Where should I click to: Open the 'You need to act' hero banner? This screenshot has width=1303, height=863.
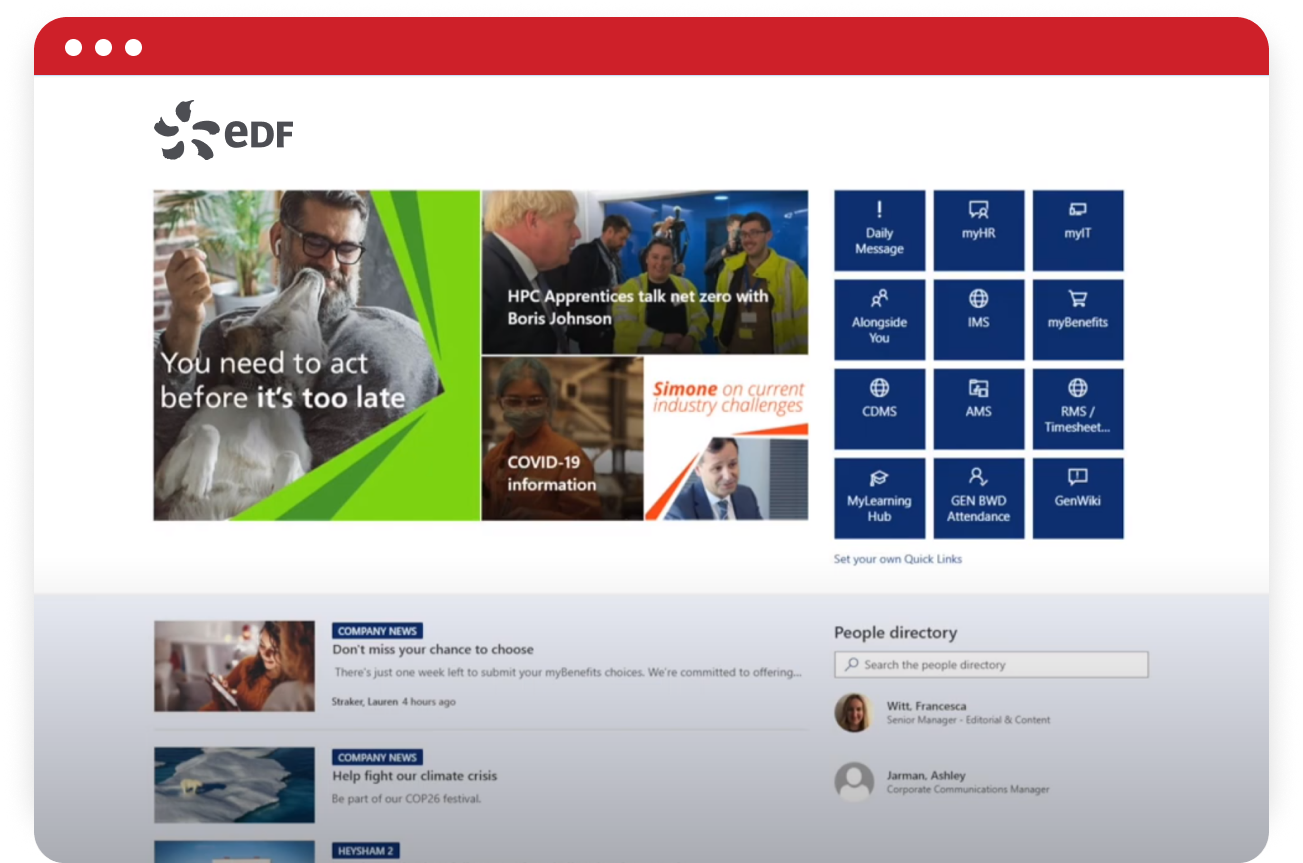click(316, 355)
